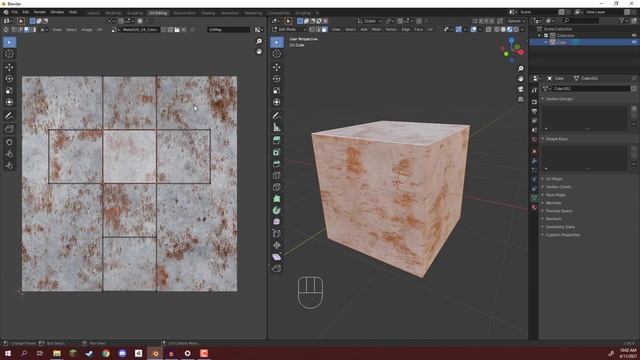This screenshot has width=640, height=360.
Task: Toggle visibility of the Cube in the outliner
Action: pos(634,42)
